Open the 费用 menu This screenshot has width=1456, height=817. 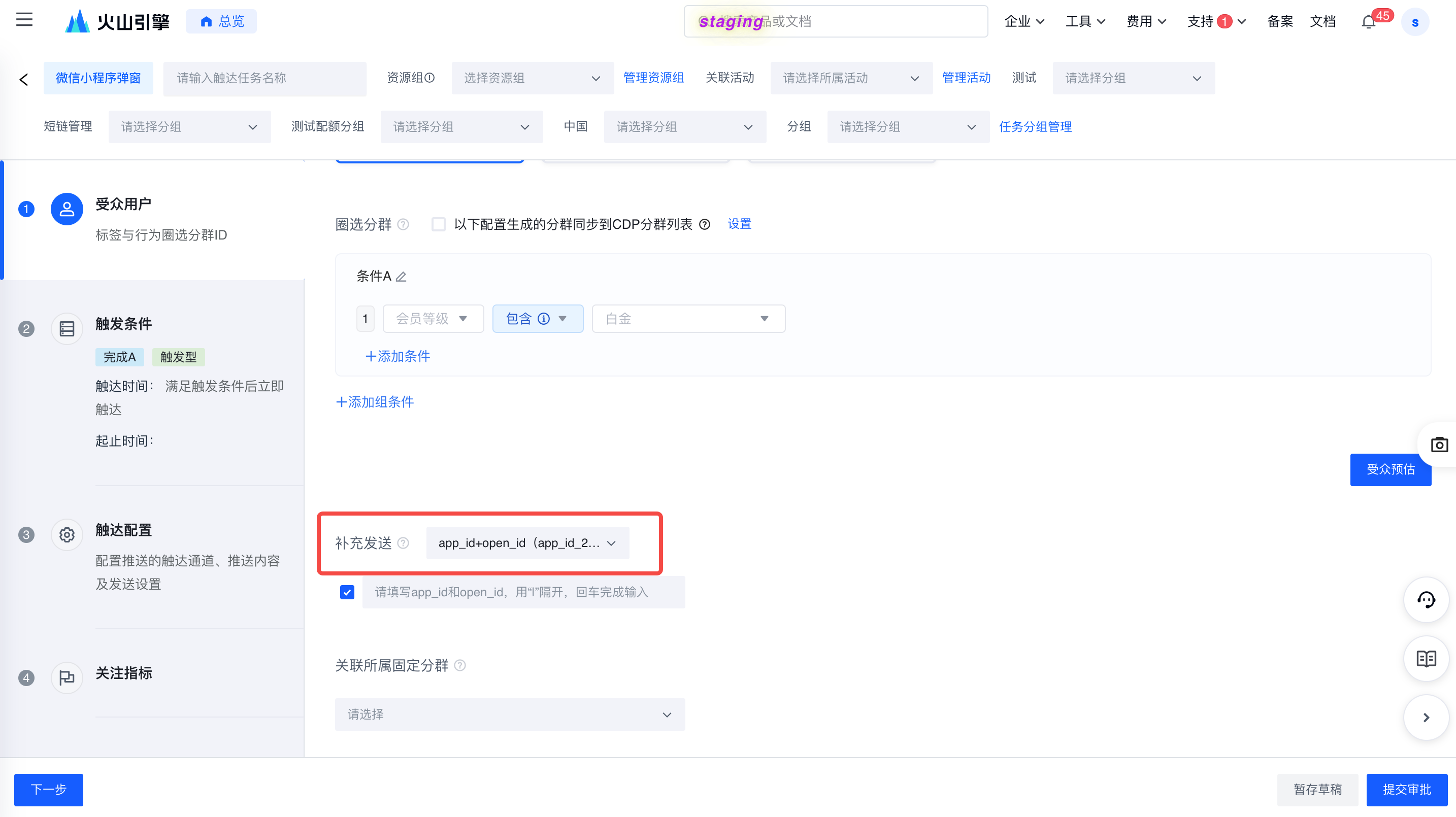1146,21
